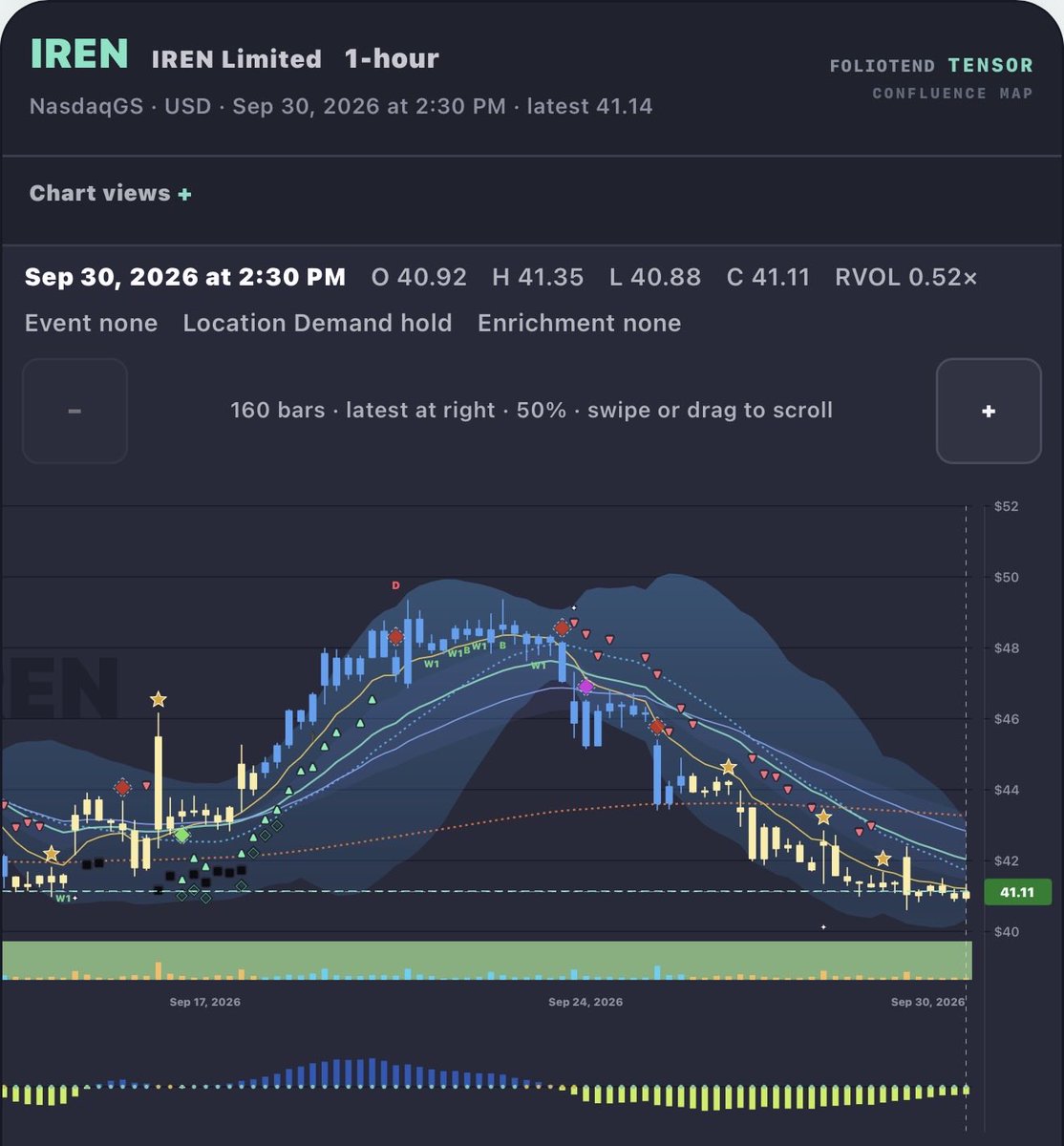Click the NasdaqGS USD exchange info line
1064x1146 pixels.
pos(341,105)
